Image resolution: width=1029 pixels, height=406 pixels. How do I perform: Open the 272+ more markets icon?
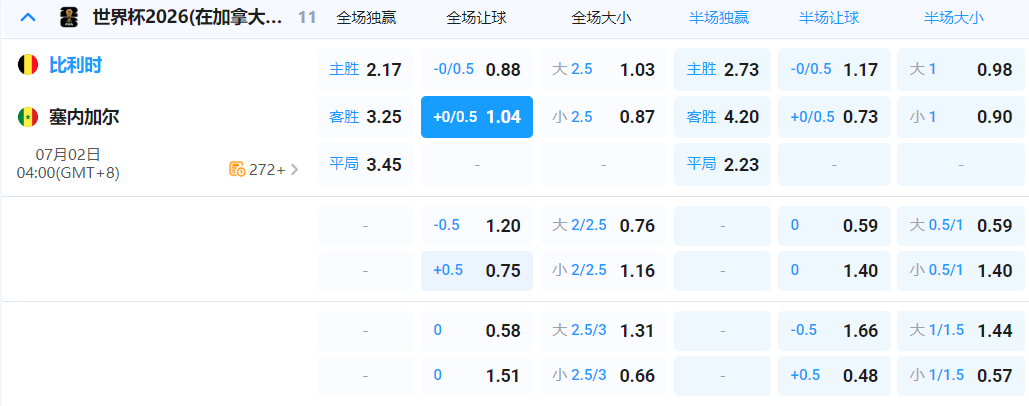pos(237,170)
